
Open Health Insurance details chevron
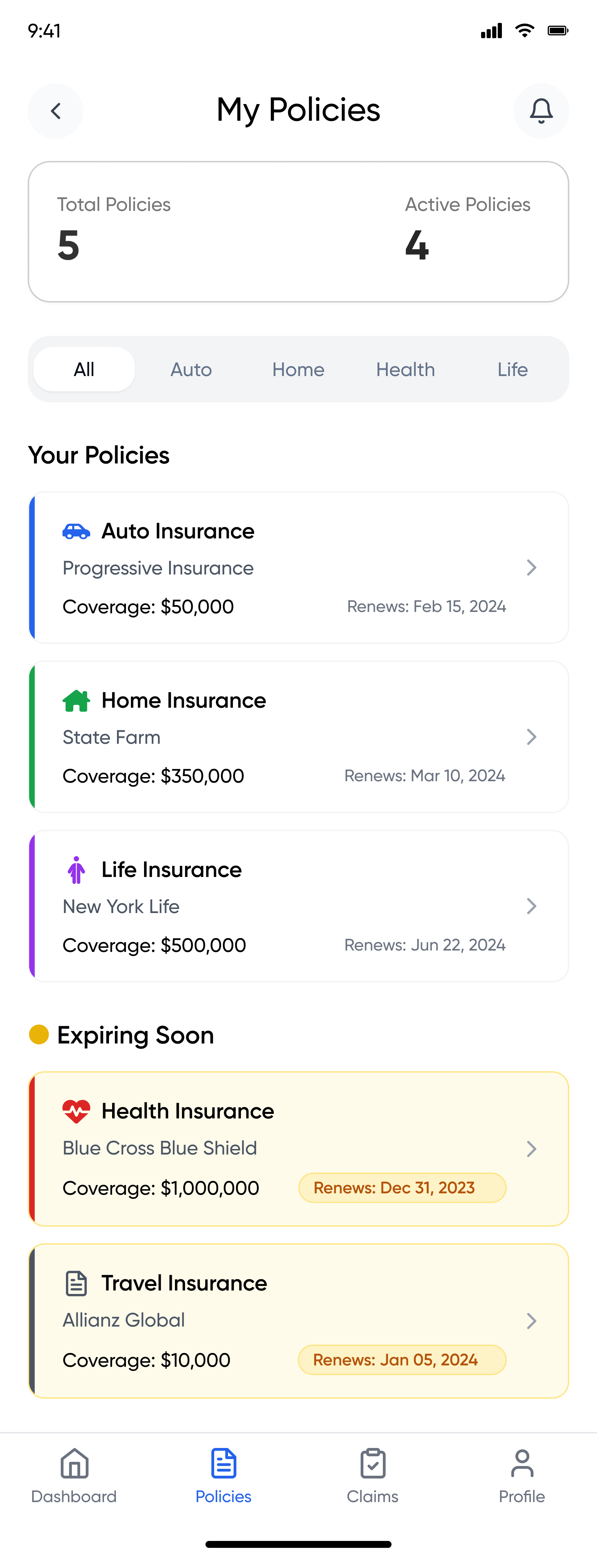[531, 1149]
